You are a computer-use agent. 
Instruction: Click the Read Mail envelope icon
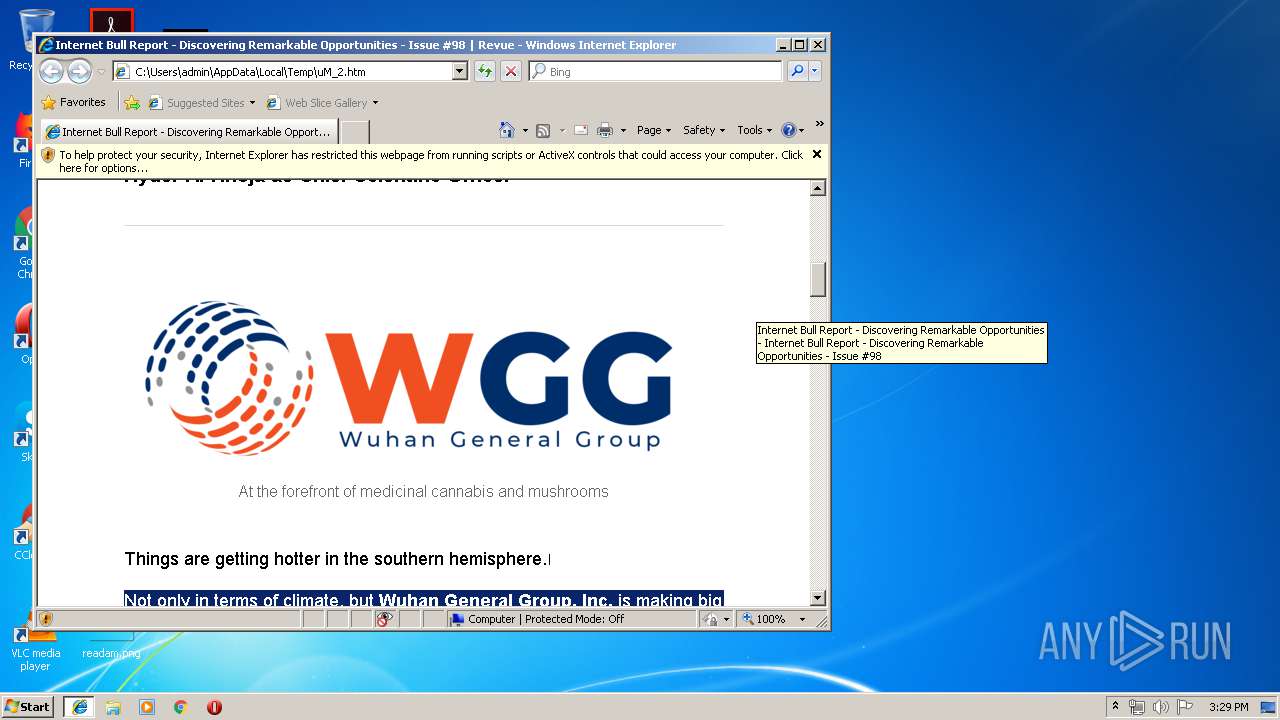click(580, 130)
